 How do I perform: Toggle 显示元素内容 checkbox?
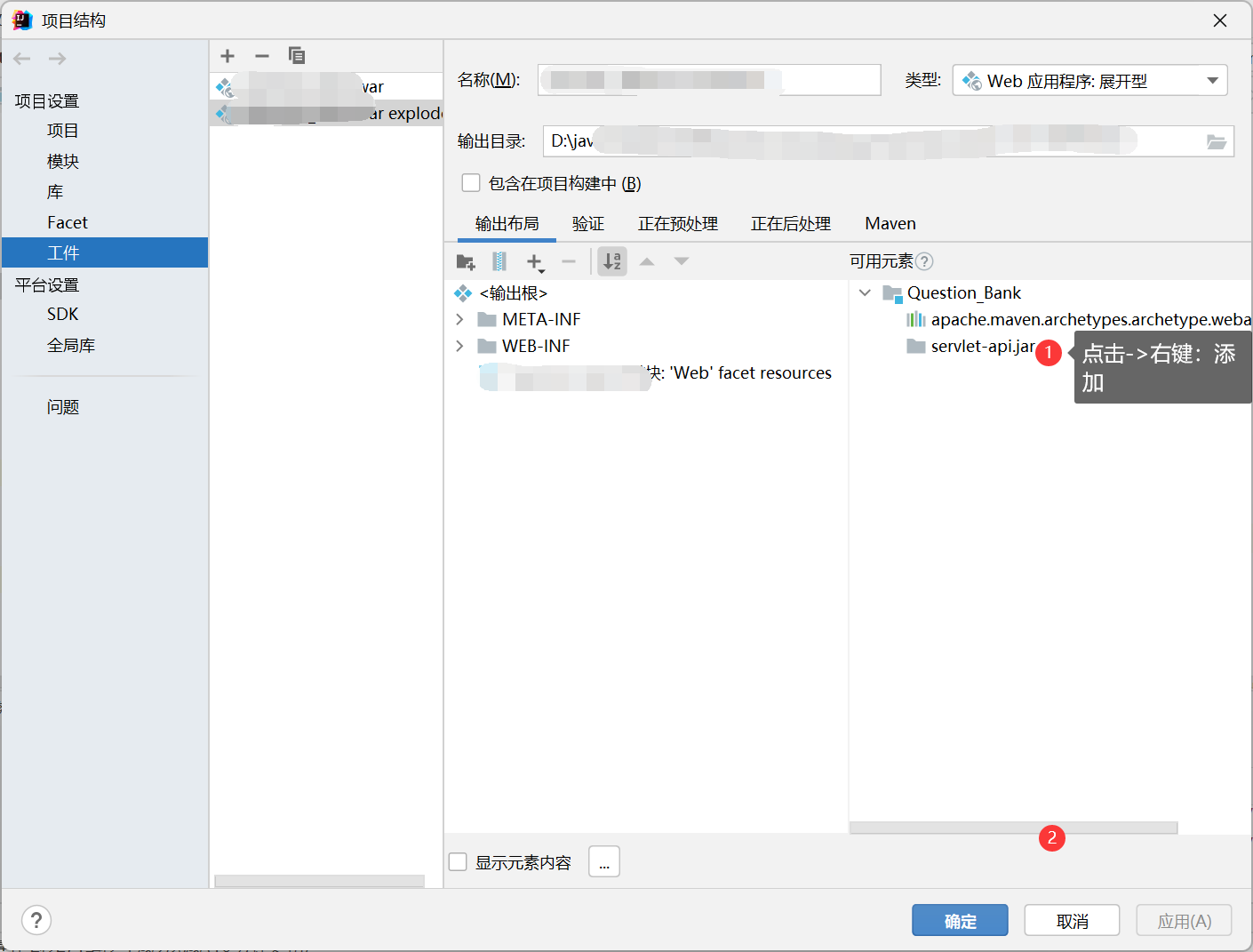(x=458, y=861)
